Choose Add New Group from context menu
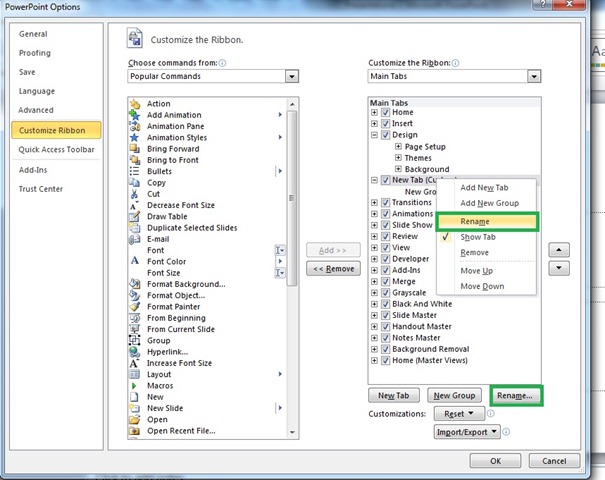Image resolution: width=605 pixels, height=480 pixels. [486, 203]
